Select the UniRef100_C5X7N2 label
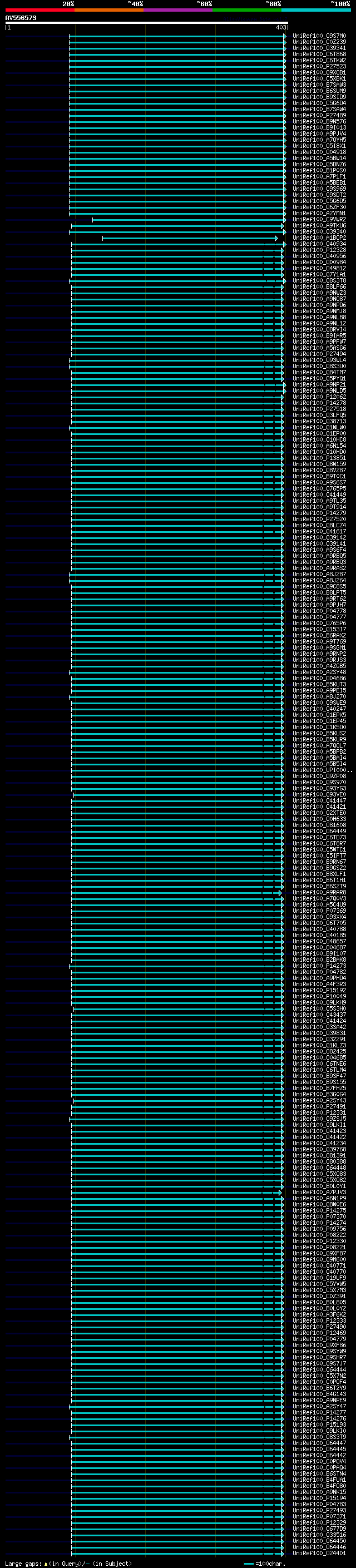Viewport: 356px width, 1568px height. [x=319, y=1376]
